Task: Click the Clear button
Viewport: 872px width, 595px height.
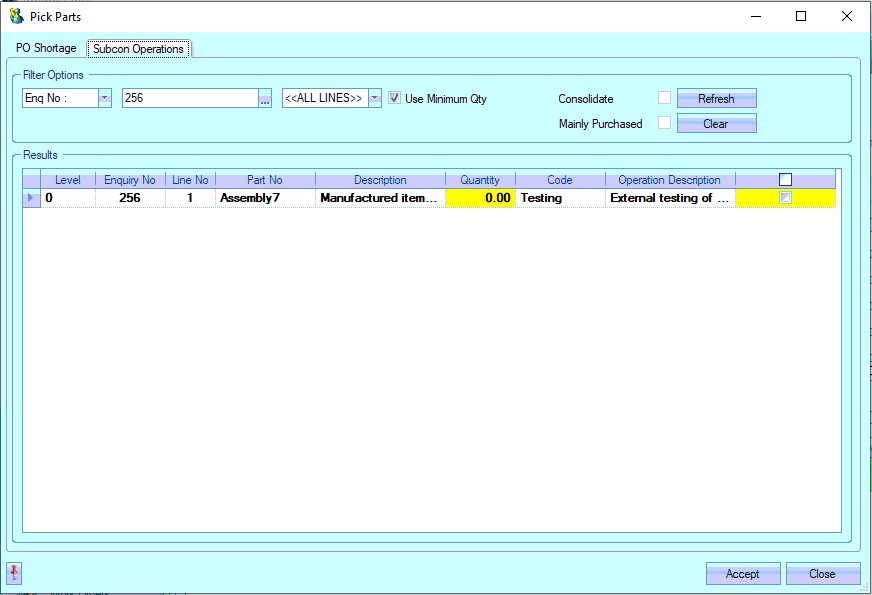Action: [x=716, y=124]
